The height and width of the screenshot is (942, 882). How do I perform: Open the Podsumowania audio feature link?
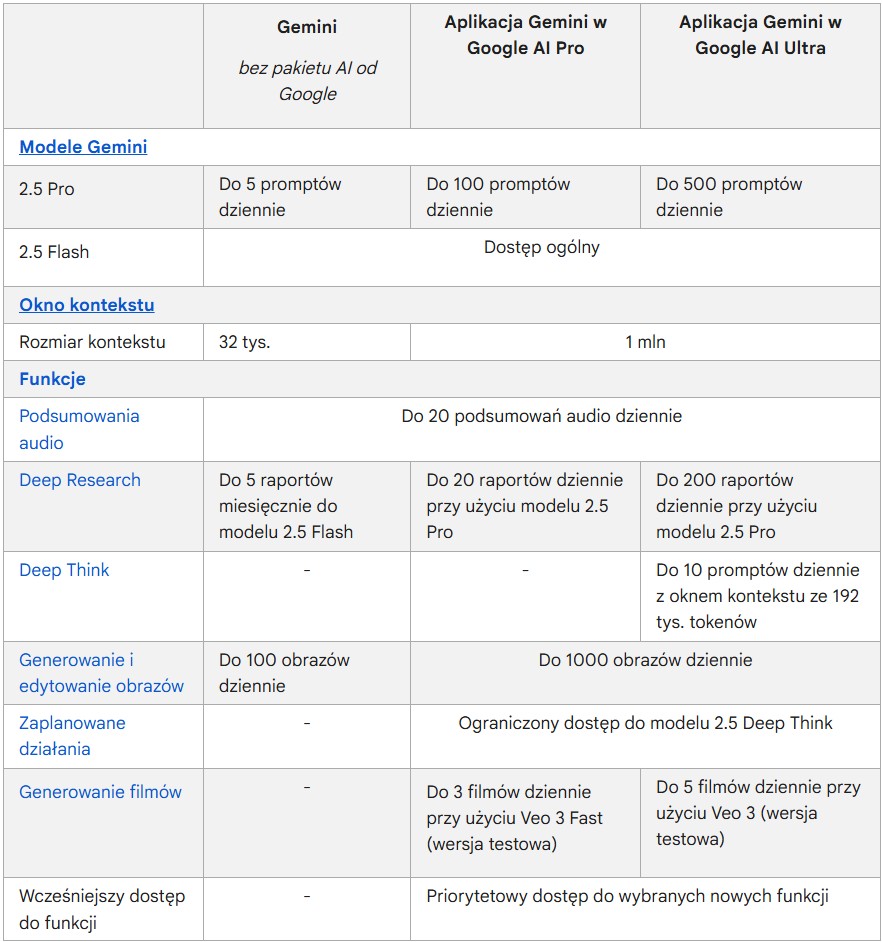(x=79, y=429)
